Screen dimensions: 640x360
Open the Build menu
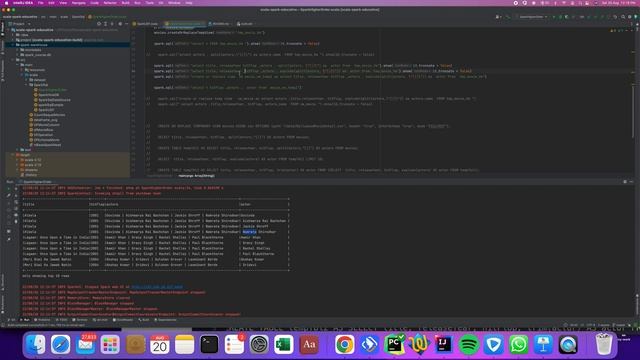[x=125, y=3]
